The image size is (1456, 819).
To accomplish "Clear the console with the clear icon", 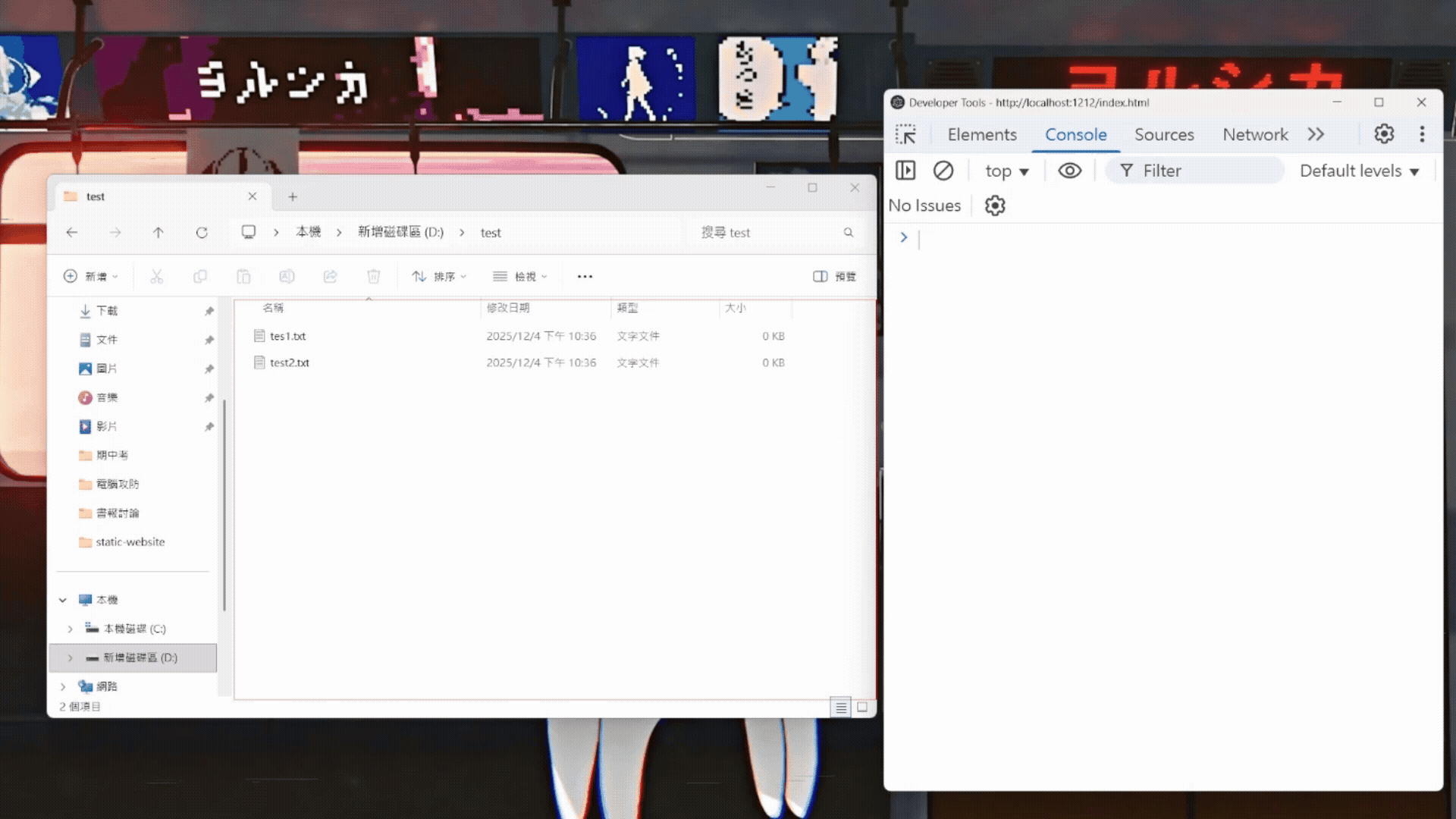I will click(x=943, y=171).
